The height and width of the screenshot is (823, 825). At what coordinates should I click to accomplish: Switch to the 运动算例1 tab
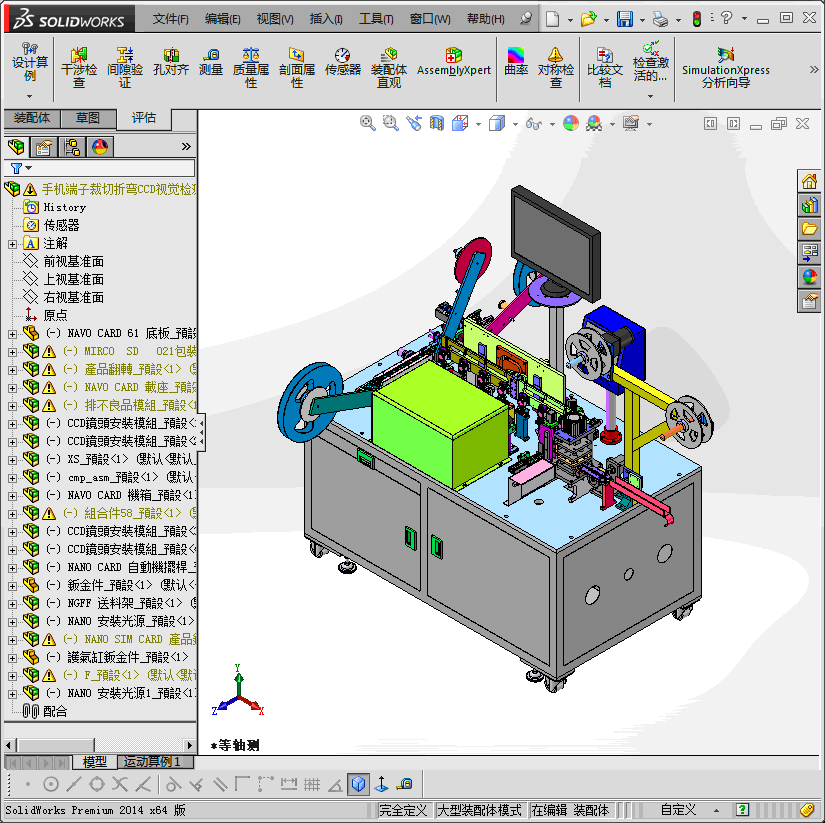click(156, 761)
